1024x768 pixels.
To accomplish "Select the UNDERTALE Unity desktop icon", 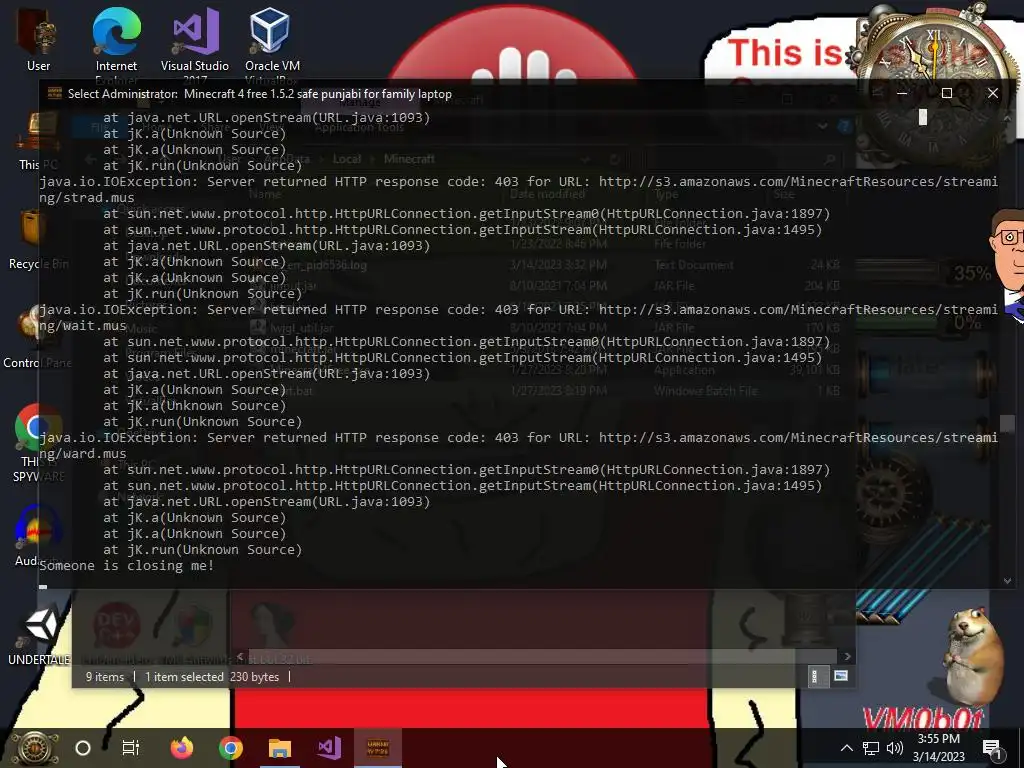I will tap(38, 633).
